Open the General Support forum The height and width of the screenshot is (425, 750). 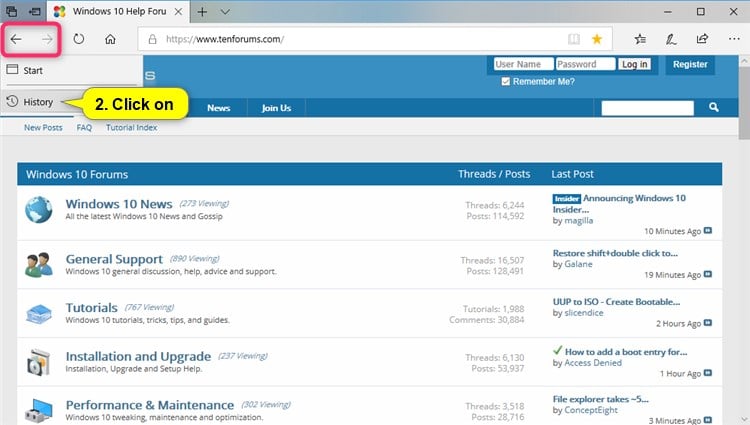click(x=114, y=259)
